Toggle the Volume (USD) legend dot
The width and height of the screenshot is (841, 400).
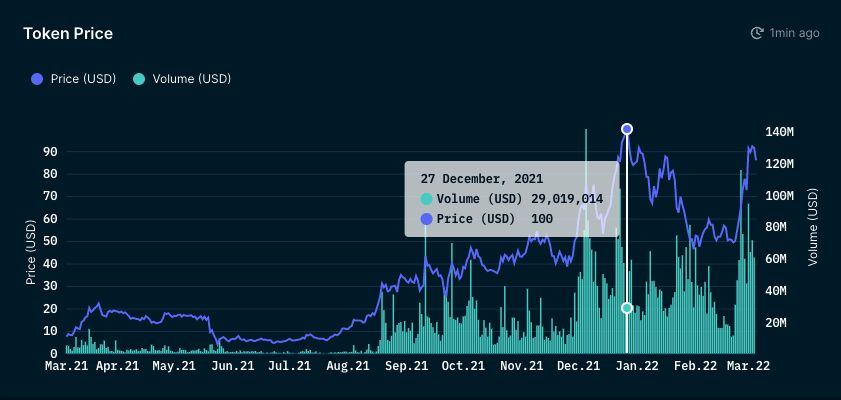[x=139, y=79]
